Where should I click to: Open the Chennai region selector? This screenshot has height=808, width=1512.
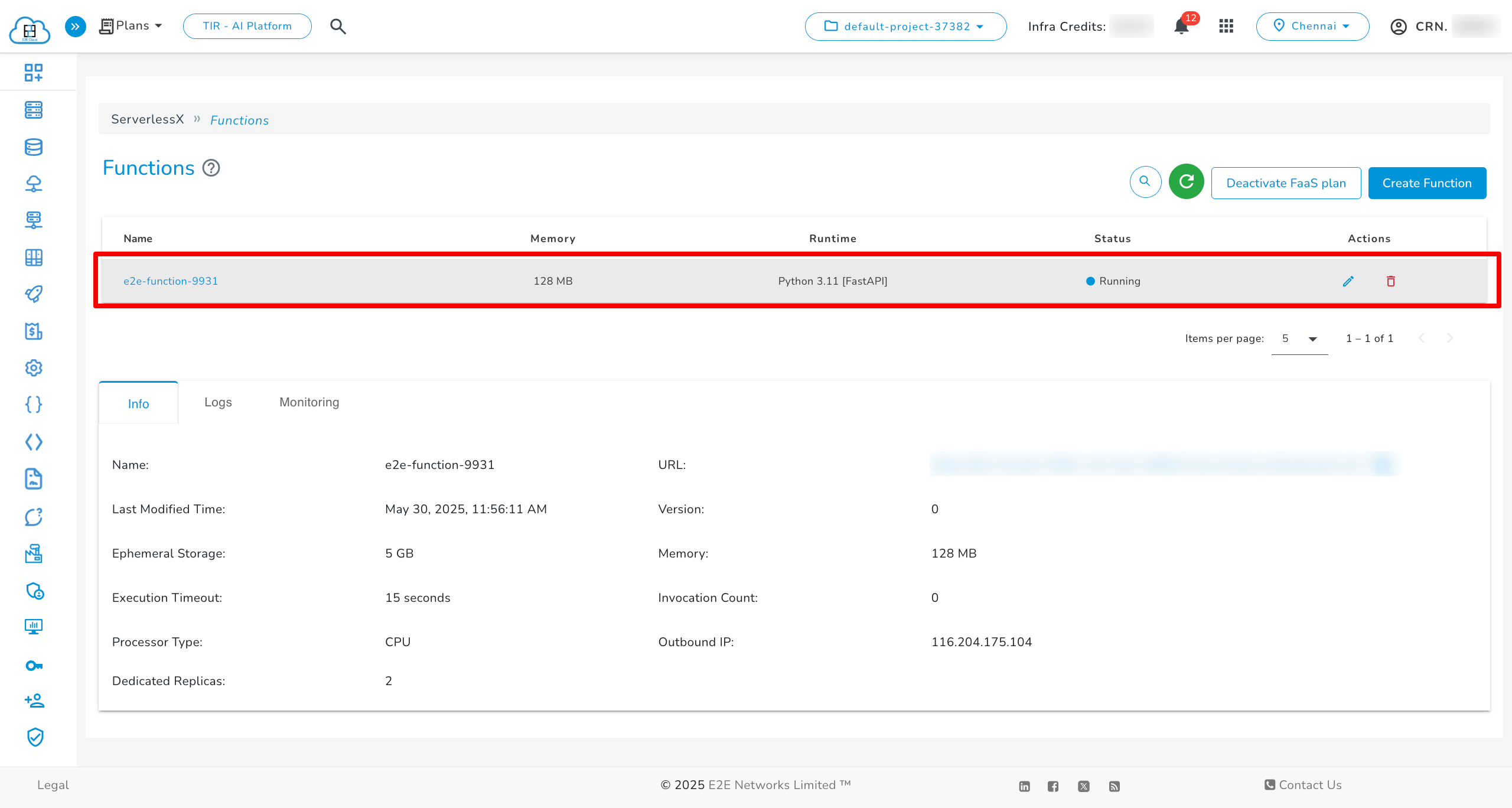click(x=1312, y=26)
